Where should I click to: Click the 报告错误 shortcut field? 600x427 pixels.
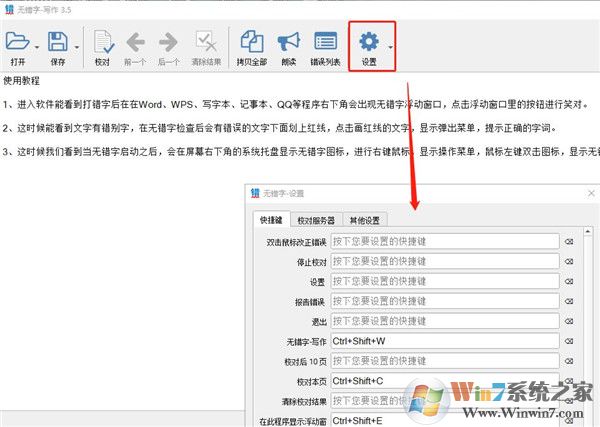(x=445, y=301)
